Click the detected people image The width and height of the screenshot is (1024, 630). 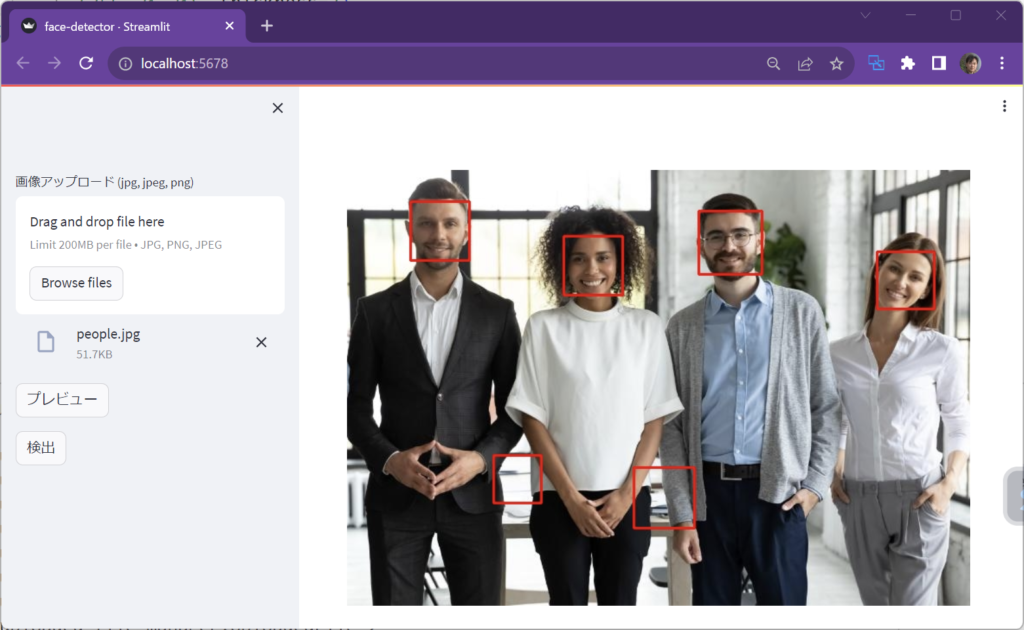point(658,388)
